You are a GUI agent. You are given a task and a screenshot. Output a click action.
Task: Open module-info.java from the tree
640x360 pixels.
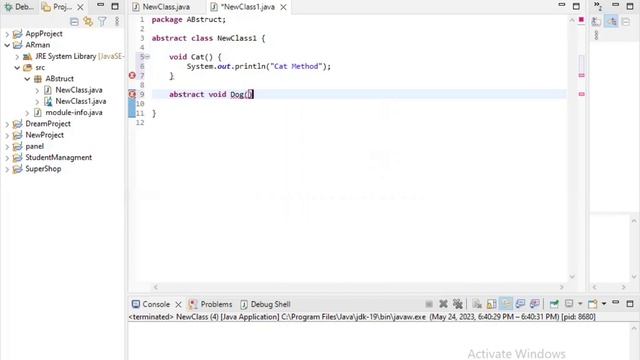click(74, 113)
